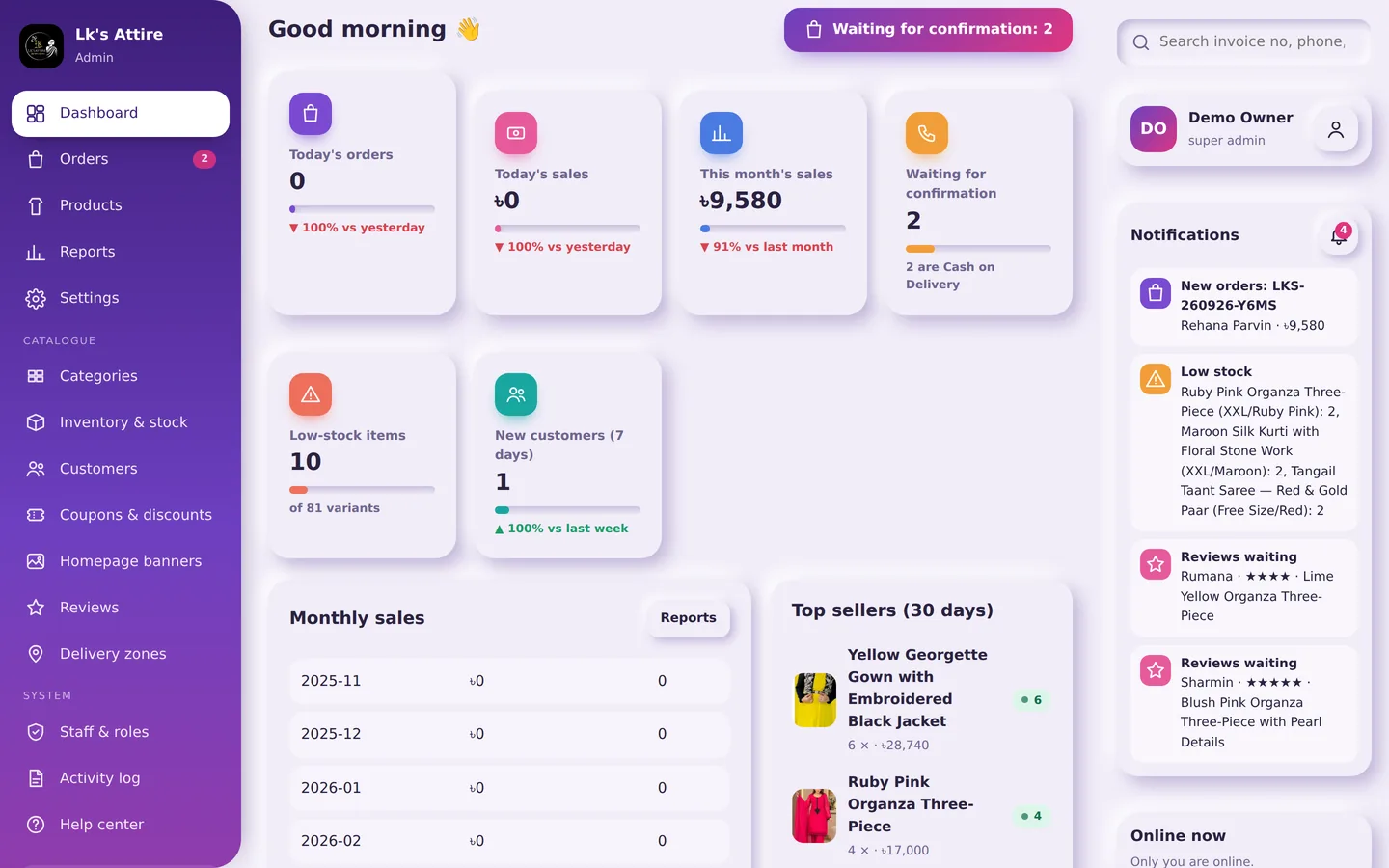This screenshot has width=1389, height=868.
Task: Click the star icon on Sharmin's review notification
Action: [1156, 670]
